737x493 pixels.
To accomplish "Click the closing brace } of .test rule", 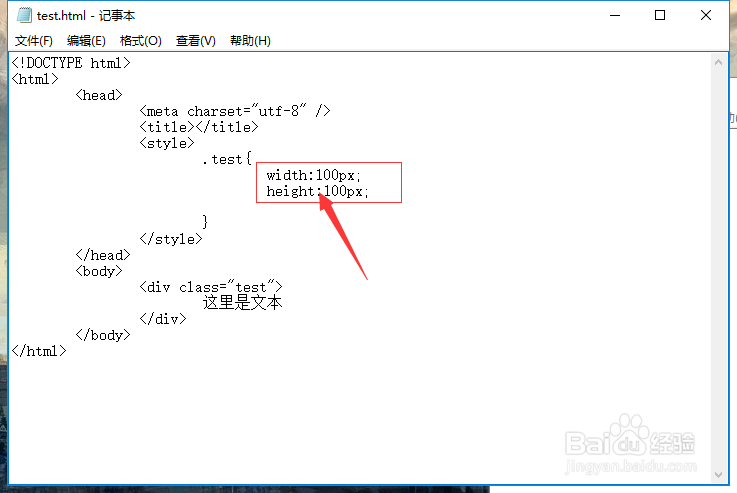I will click(205, 221).
